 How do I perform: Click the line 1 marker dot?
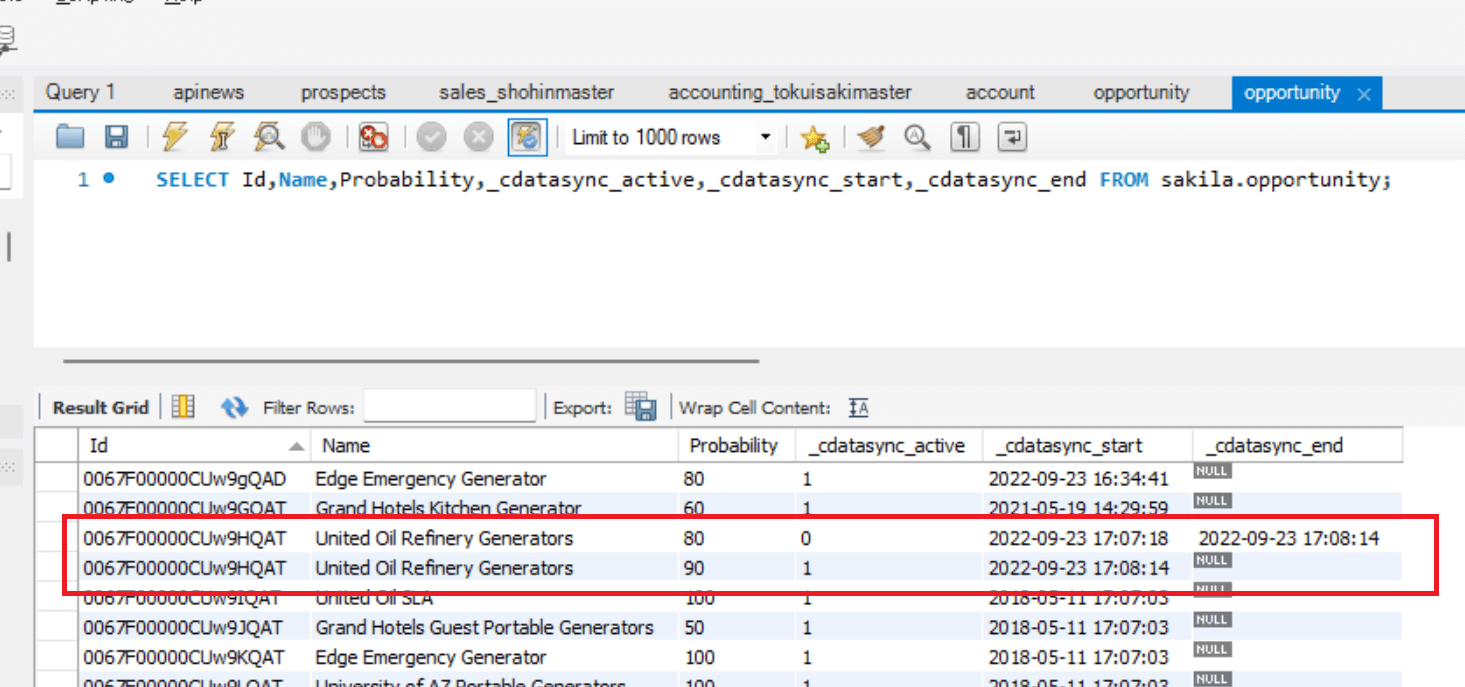(x=108, y=179)
